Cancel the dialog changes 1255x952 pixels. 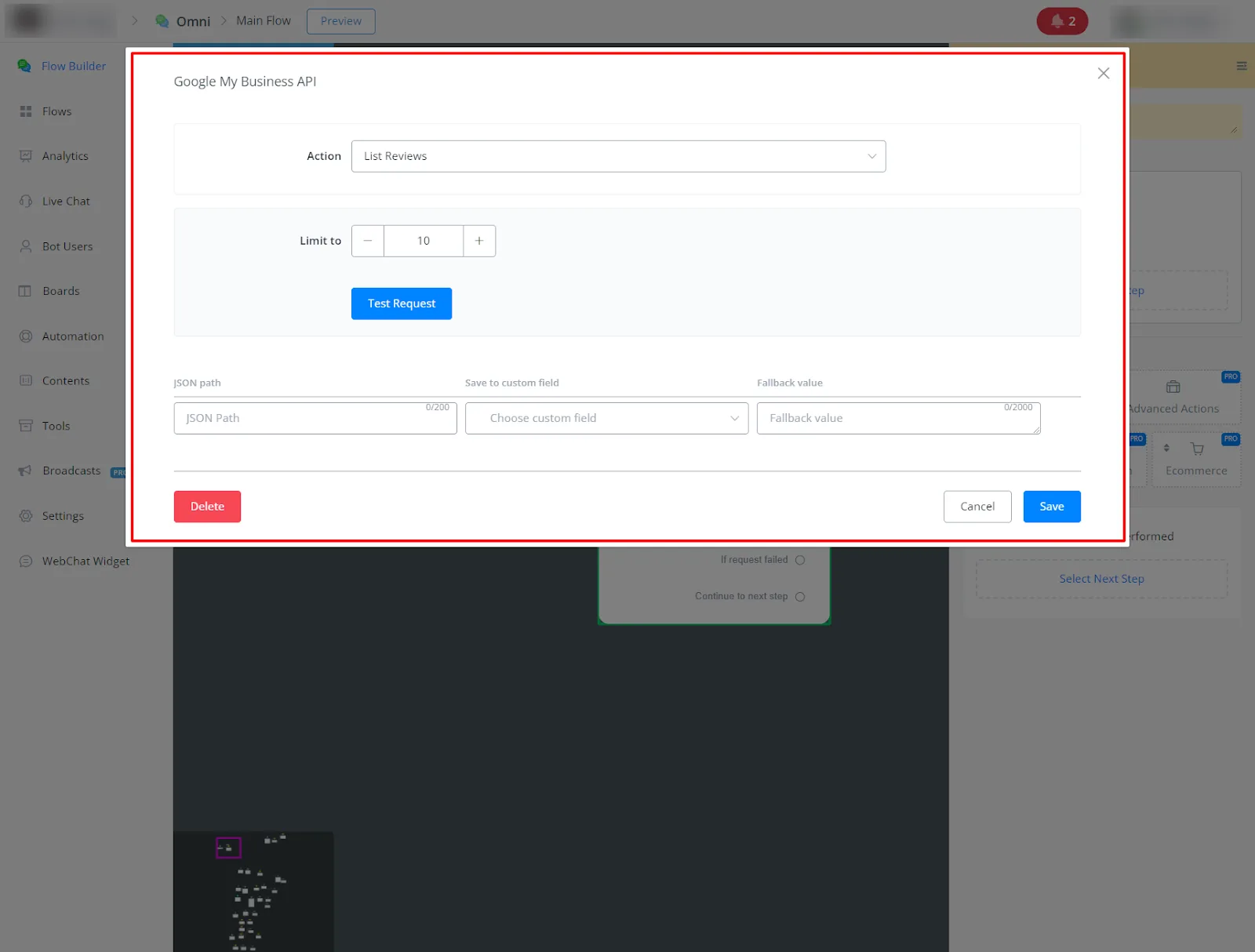977,507
